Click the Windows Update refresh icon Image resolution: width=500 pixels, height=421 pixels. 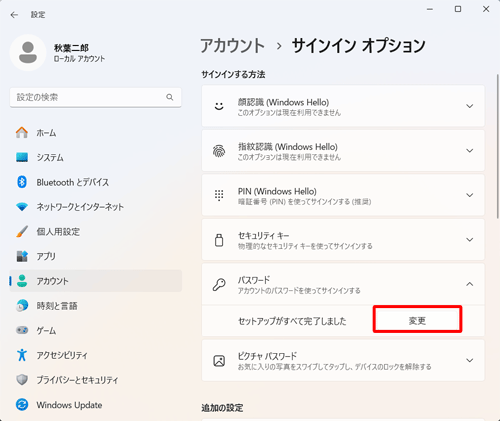click(x=22, y=405)
